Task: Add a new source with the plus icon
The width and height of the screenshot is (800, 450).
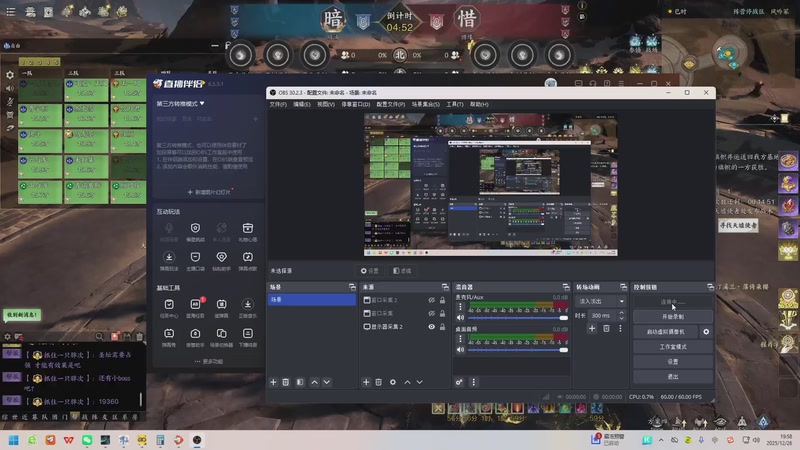Action: [x=366, y=382]
